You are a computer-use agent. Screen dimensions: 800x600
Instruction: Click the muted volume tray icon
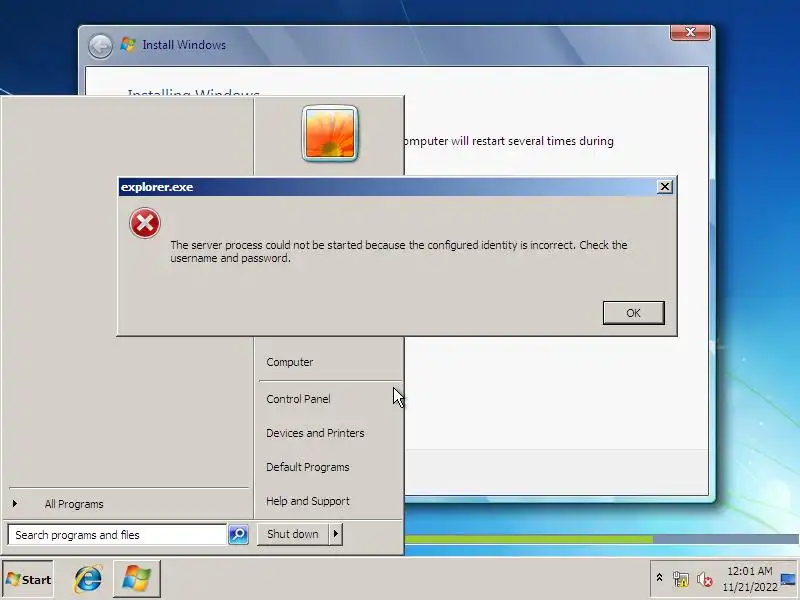click(x=705, y=579)
